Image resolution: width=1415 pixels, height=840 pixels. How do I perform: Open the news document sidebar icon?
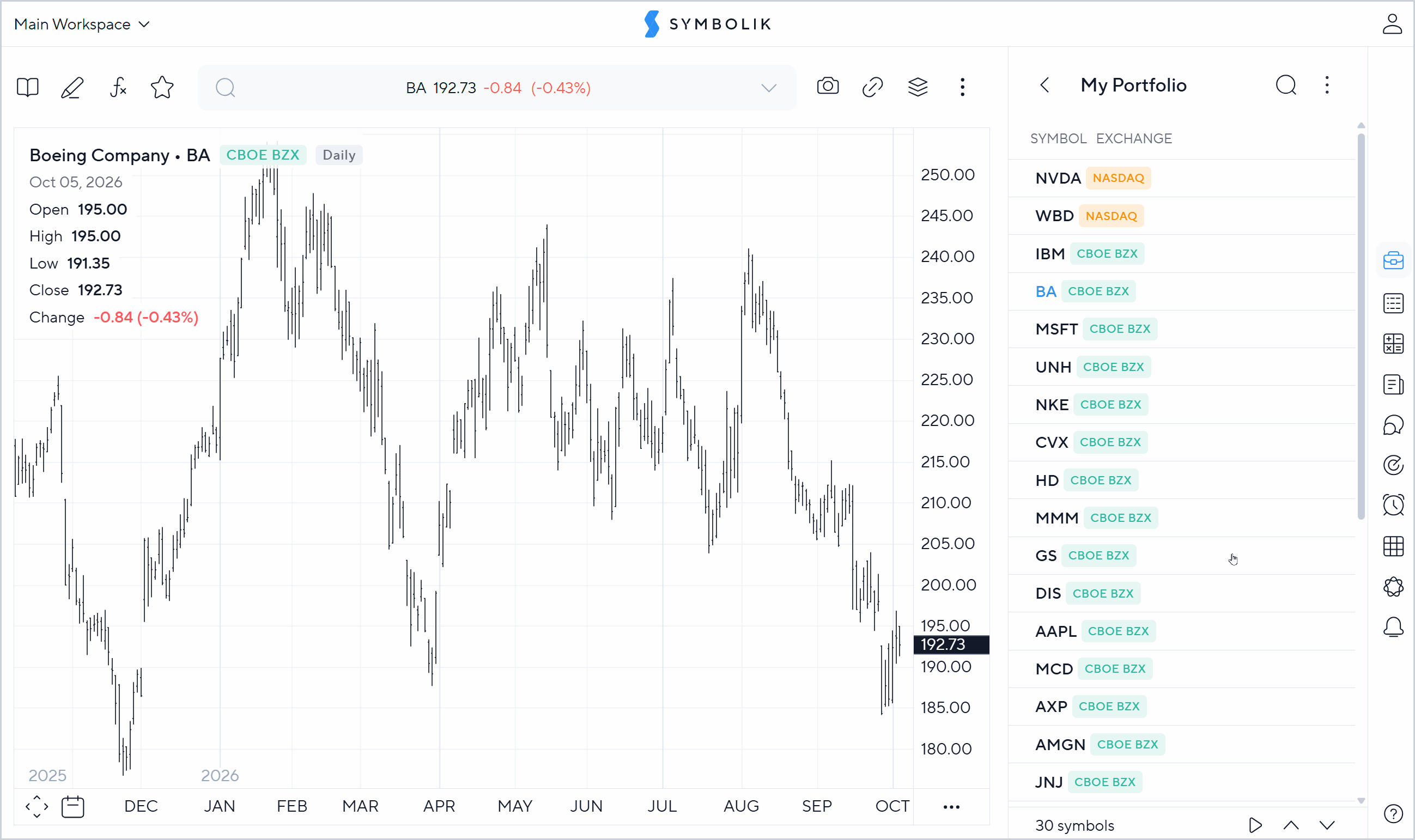click(1393, 385)
